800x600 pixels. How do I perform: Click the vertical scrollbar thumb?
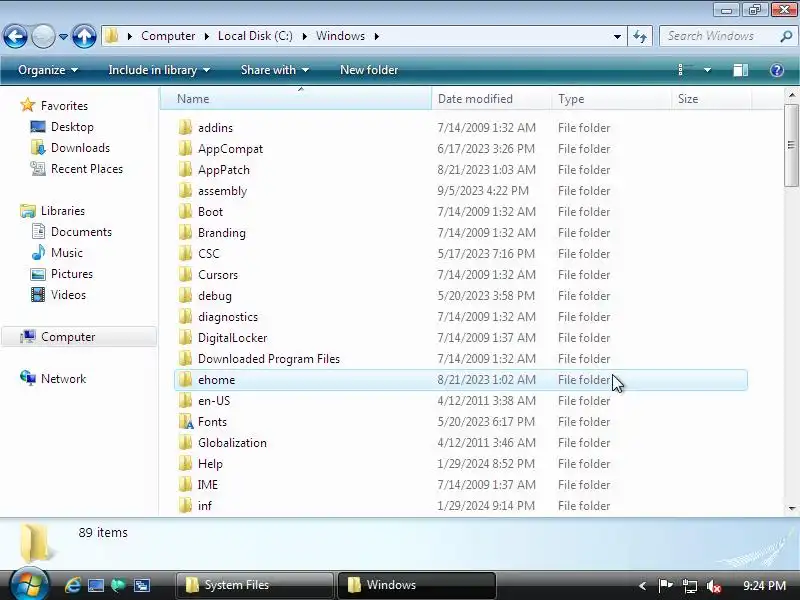pyautogui.click(x=791, y=145)
